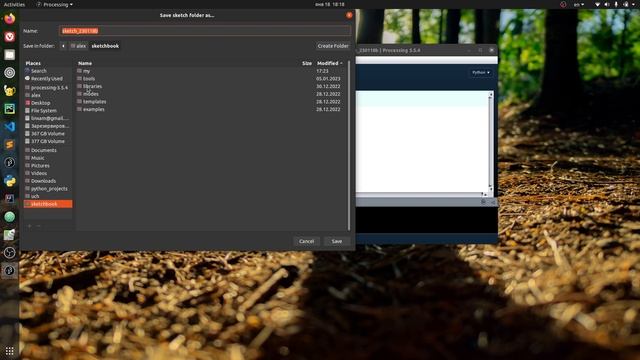Click the 05.01.2023 modified date
640x360 pixels.
[328, 79]
